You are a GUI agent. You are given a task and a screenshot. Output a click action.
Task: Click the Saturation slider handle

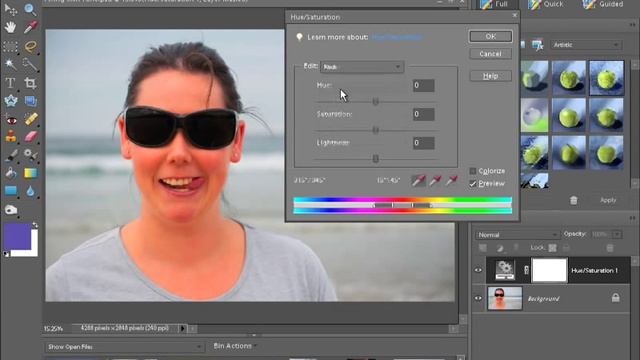376,130
